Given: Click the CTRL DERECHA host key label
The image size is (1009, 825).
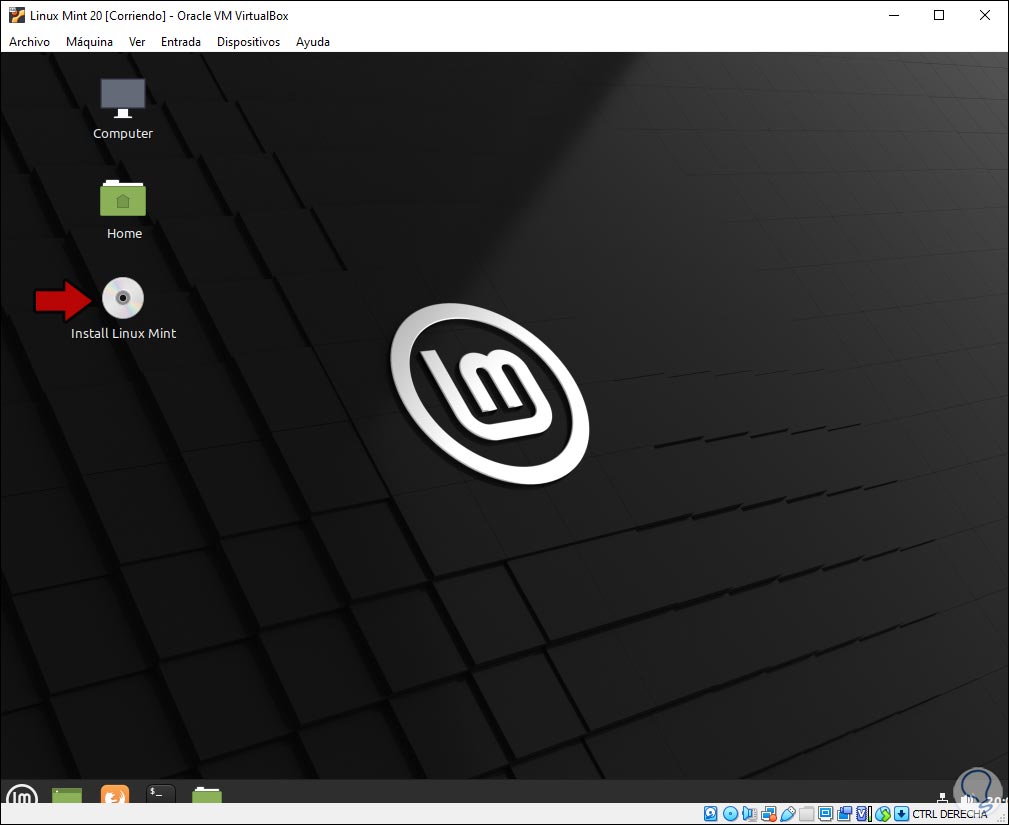Looking at the screenshot, I should pyautogui.click(x=950, y=814).
